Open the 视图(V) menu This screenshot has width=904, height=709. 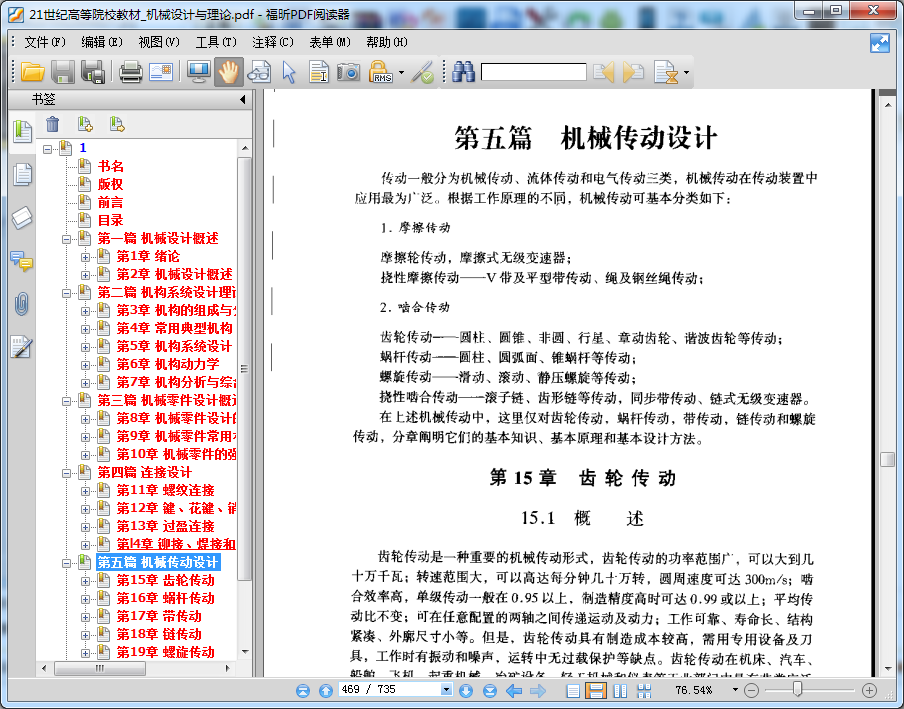pyautogui.click(x=159, y=42)
